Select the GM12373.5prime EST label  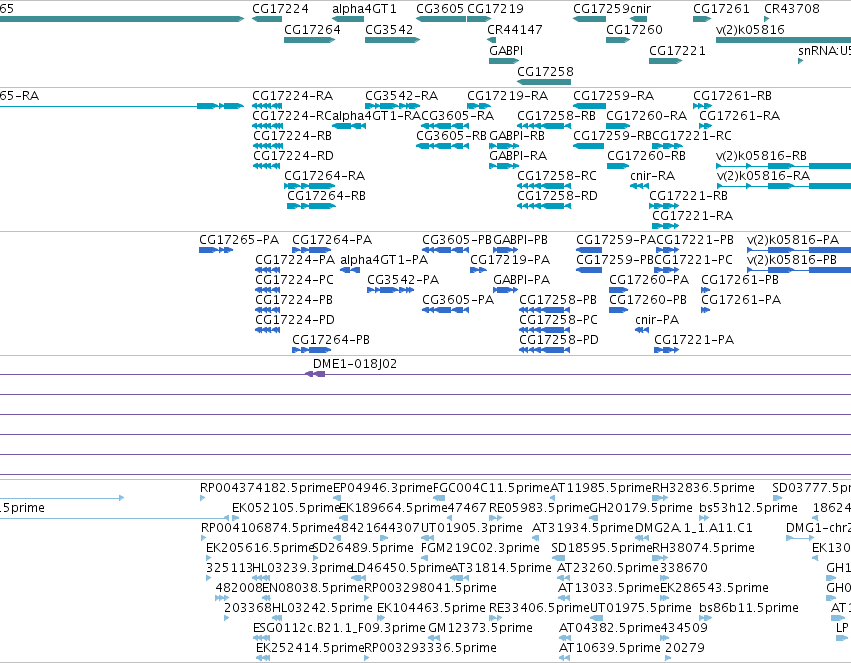480,628
